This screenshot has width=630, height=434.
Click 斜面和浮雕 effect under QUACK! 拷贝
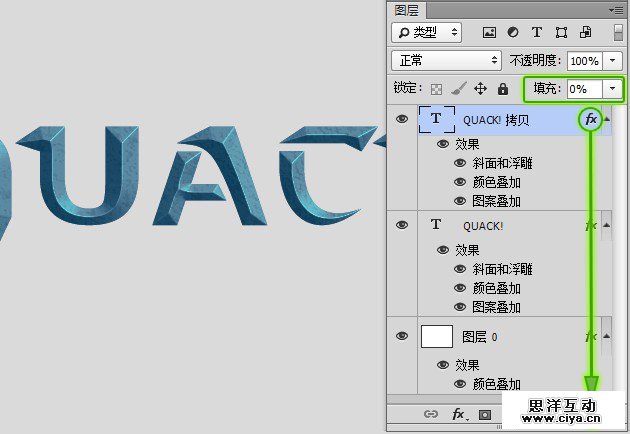[502, 163]
